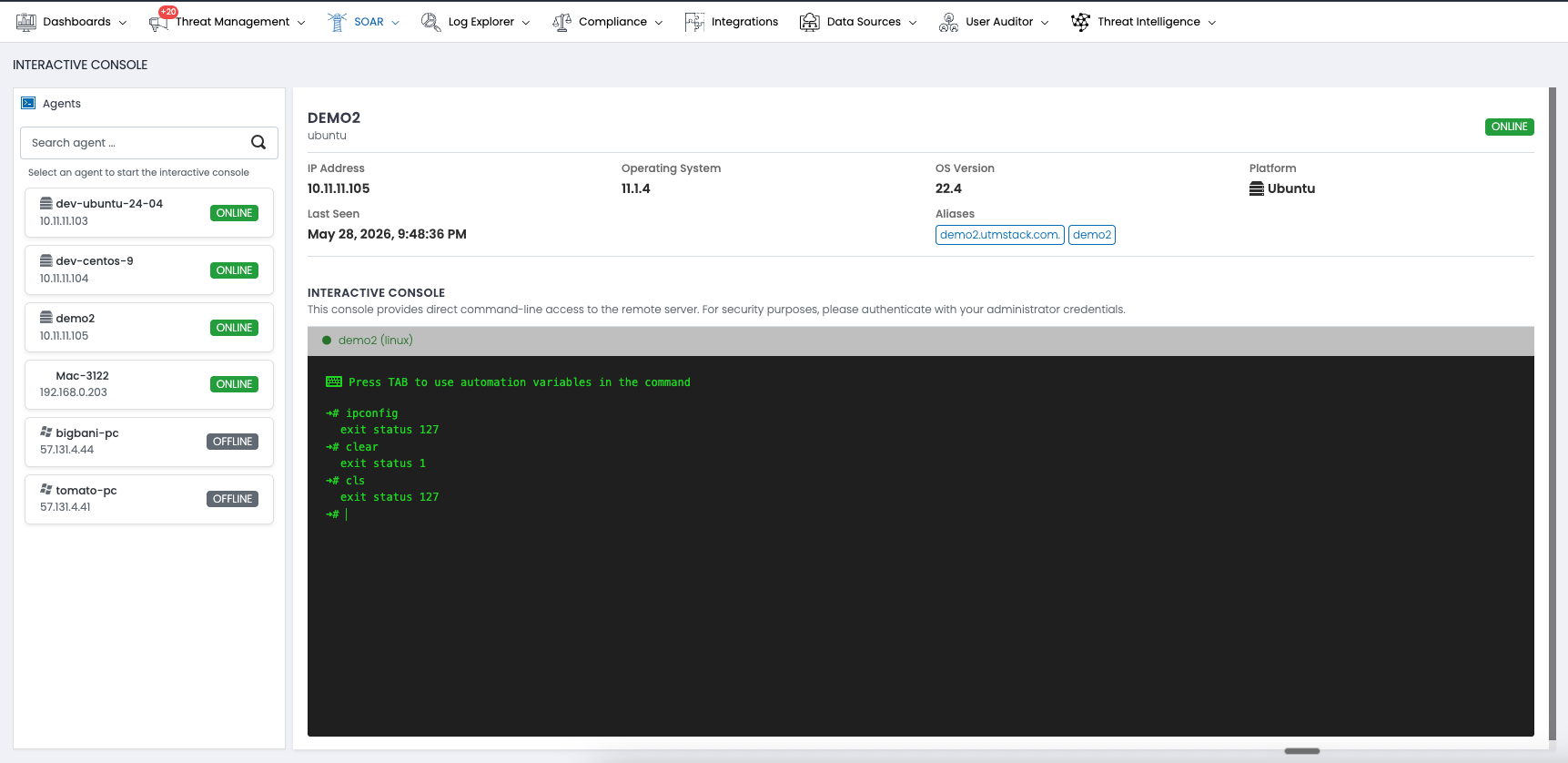Screen dimensions: 1568x763
Task: Click the SOAR windmill icon
Action: click(337, 22)
